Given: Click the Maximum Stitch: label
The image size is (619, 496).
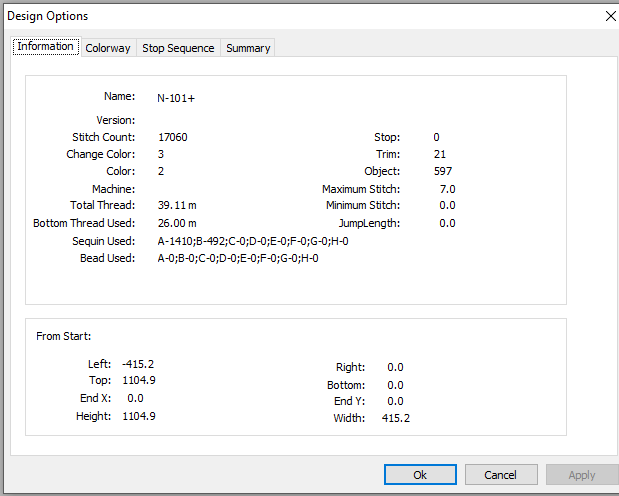Looking at the screenshot, I should point(361,189).
